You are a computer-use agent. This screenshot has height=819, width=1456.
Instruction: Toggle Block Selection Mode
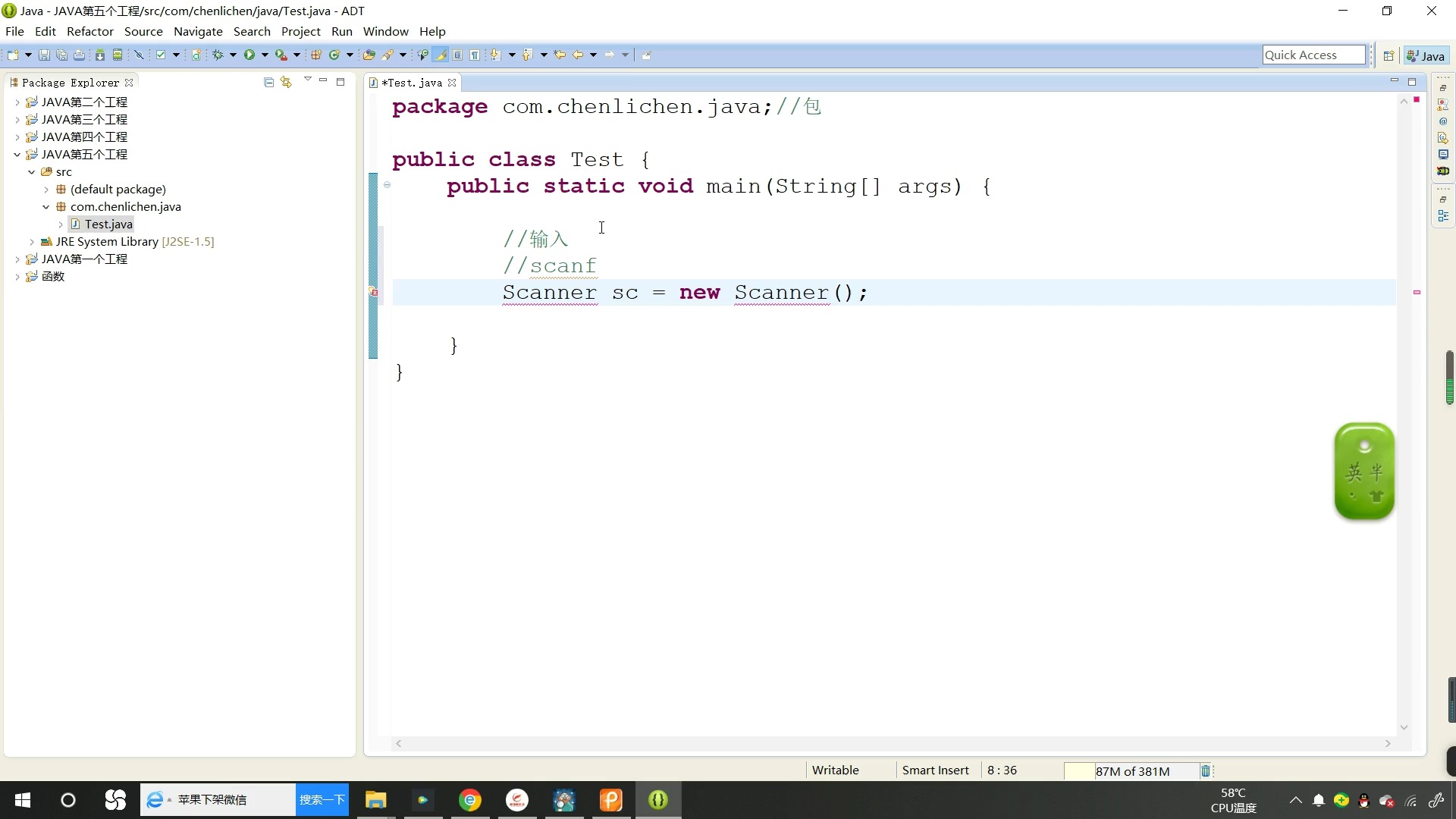[457, 55]
